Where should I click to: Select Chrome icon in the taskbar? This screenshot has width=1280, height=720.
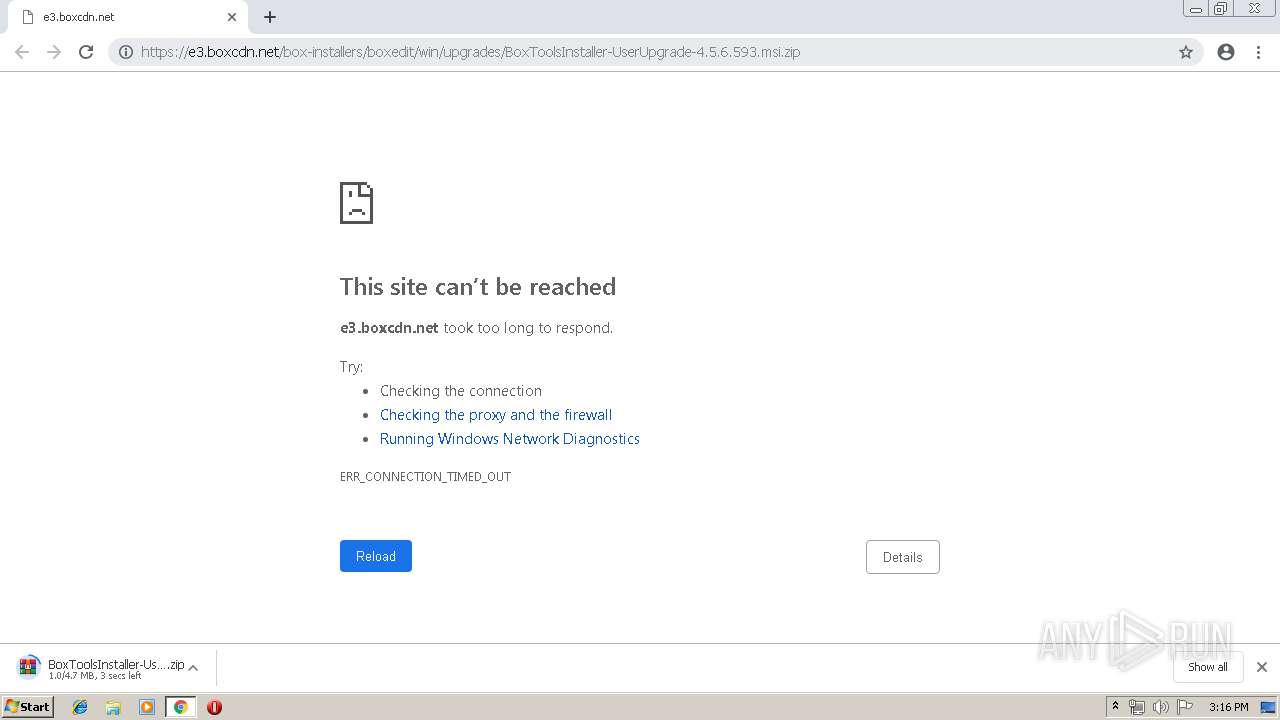click(x=180, y=707)
